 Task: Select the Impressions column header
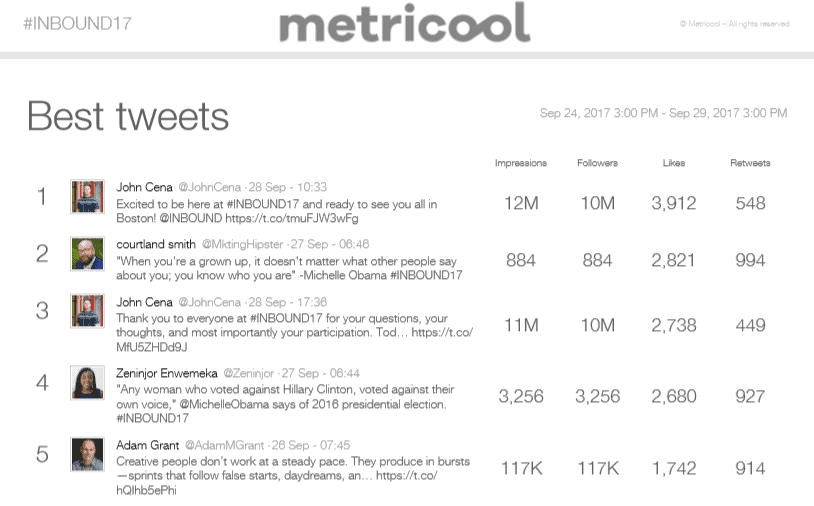521,163
